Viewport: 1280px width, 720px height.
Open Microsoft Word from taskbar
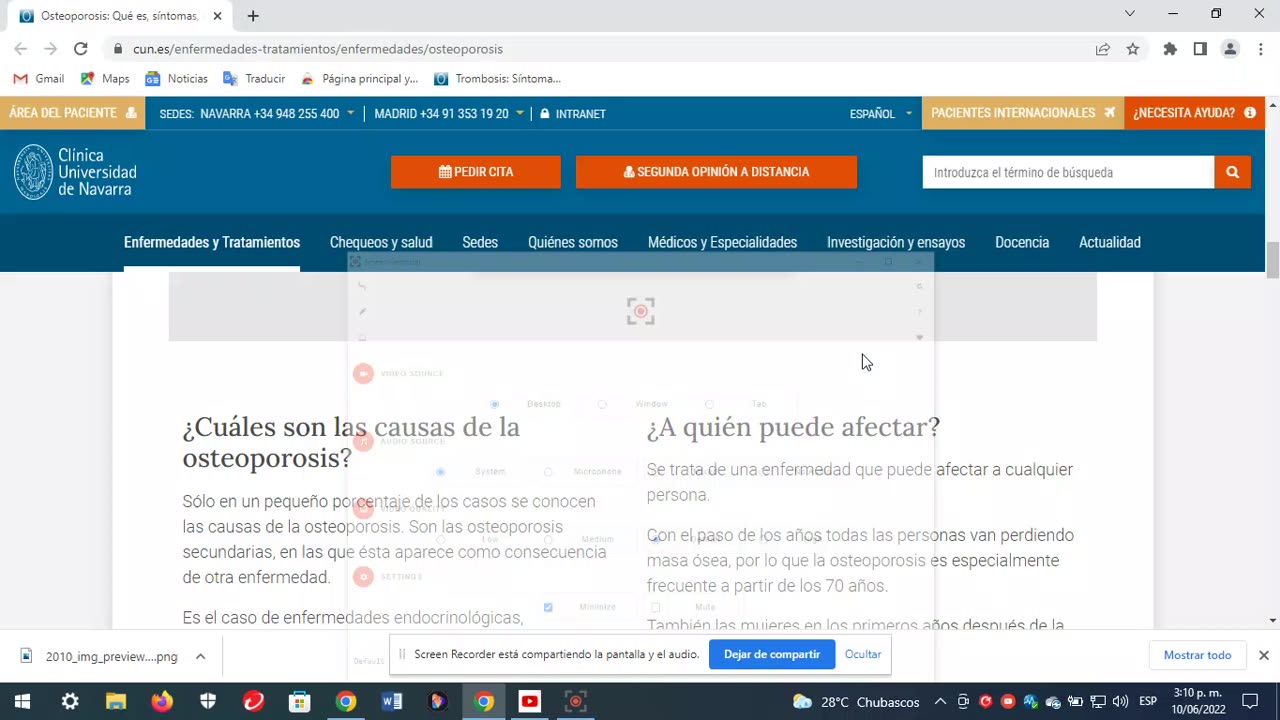coord(391,702)
